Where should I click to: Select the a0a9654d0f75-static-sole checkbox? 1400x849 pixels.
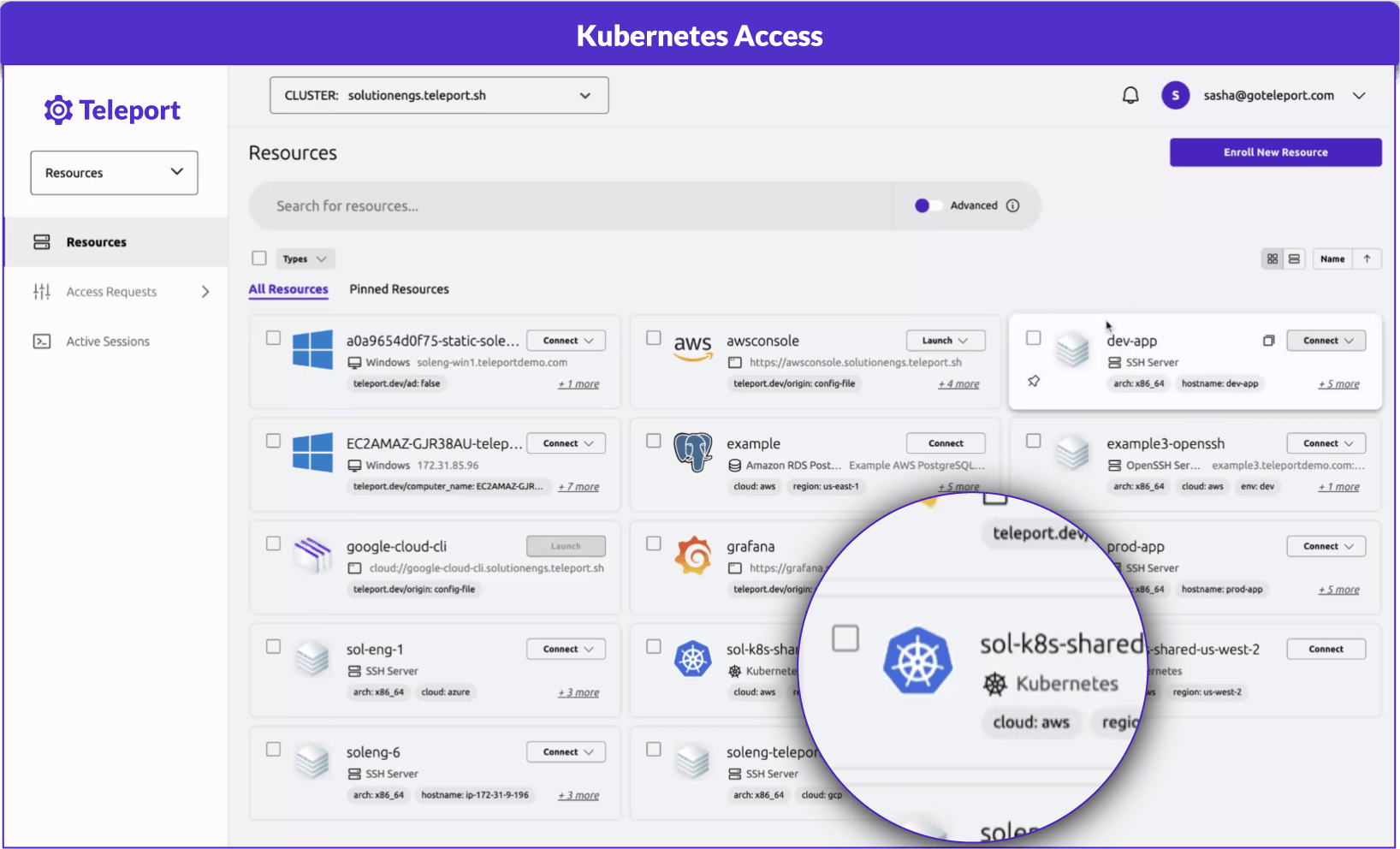(x=273, y=338)
